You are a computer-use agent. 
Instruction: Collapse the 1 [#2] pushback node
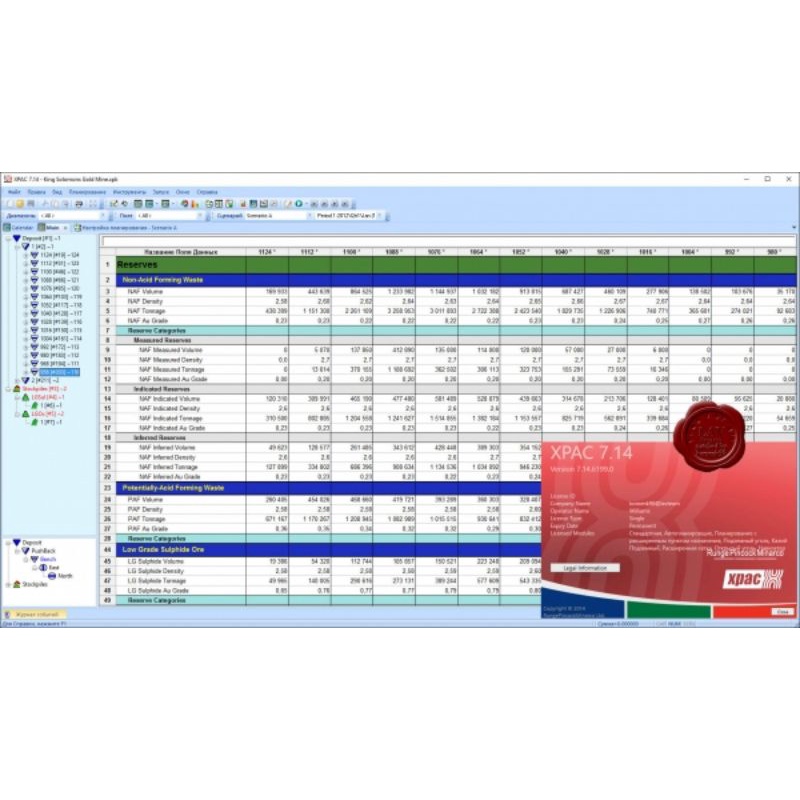[17, 246]
